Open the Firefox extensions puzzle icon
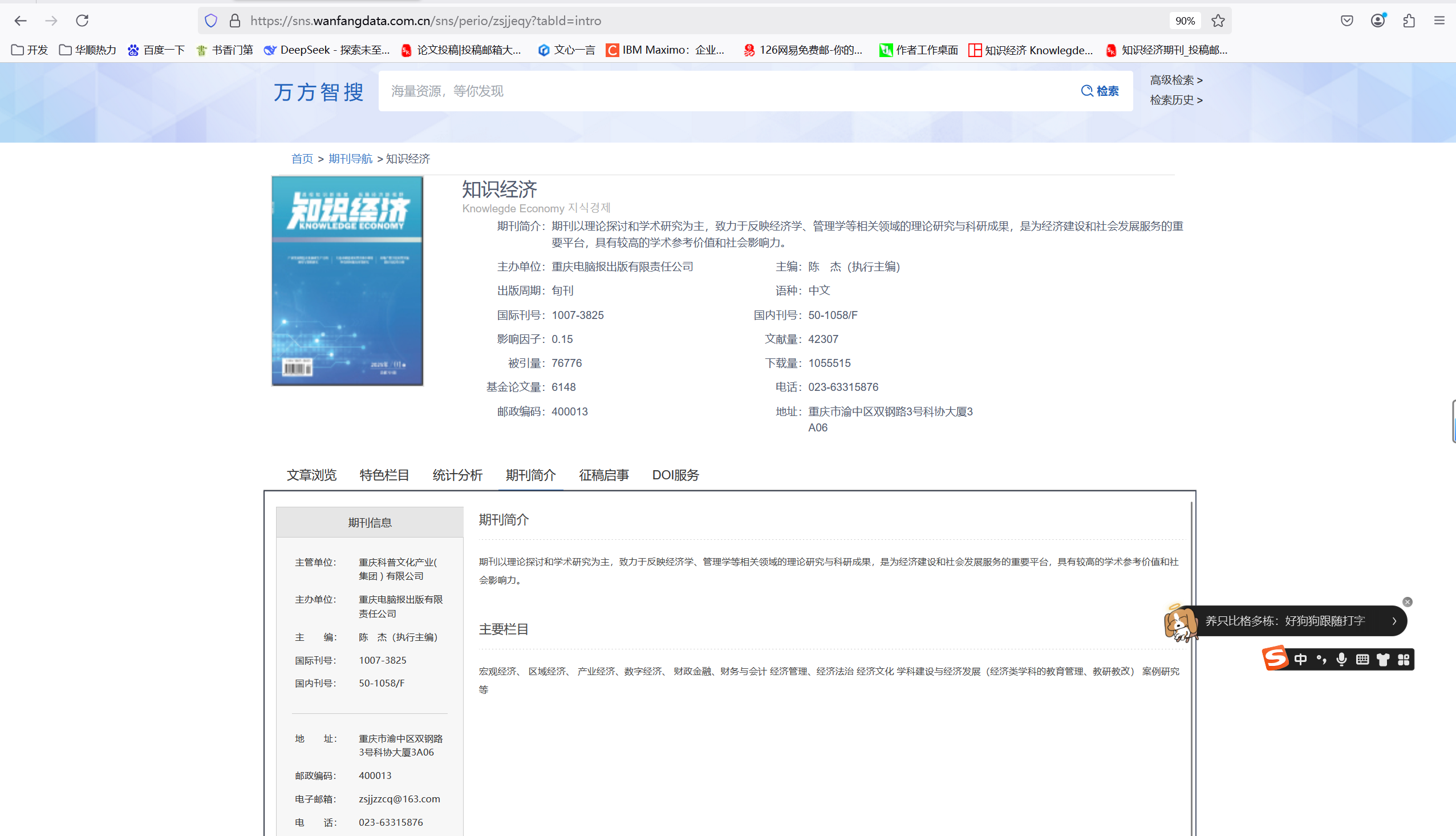1456x836 pixels. point(1409,21)
